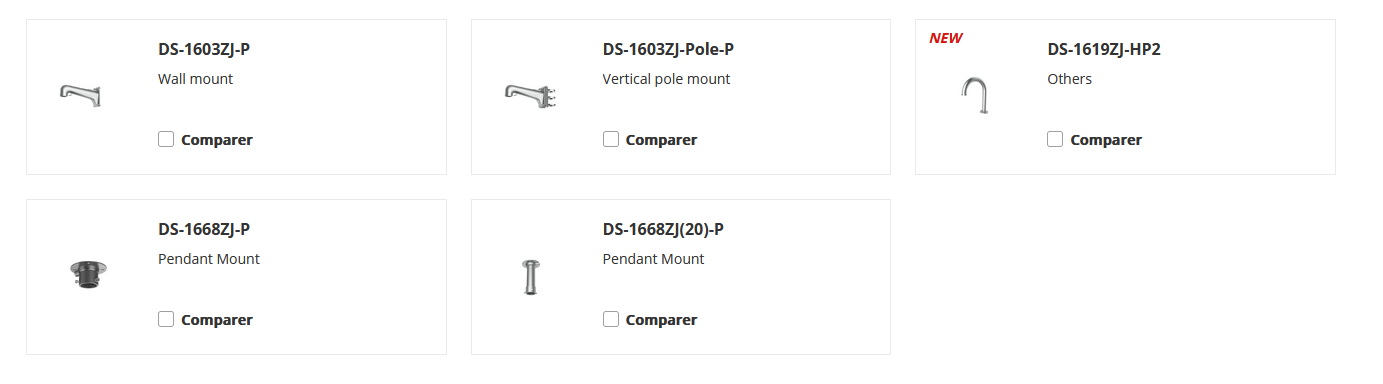Check Comparer for DS-1668ZJ-P
1383x384 pixels.
166,319
